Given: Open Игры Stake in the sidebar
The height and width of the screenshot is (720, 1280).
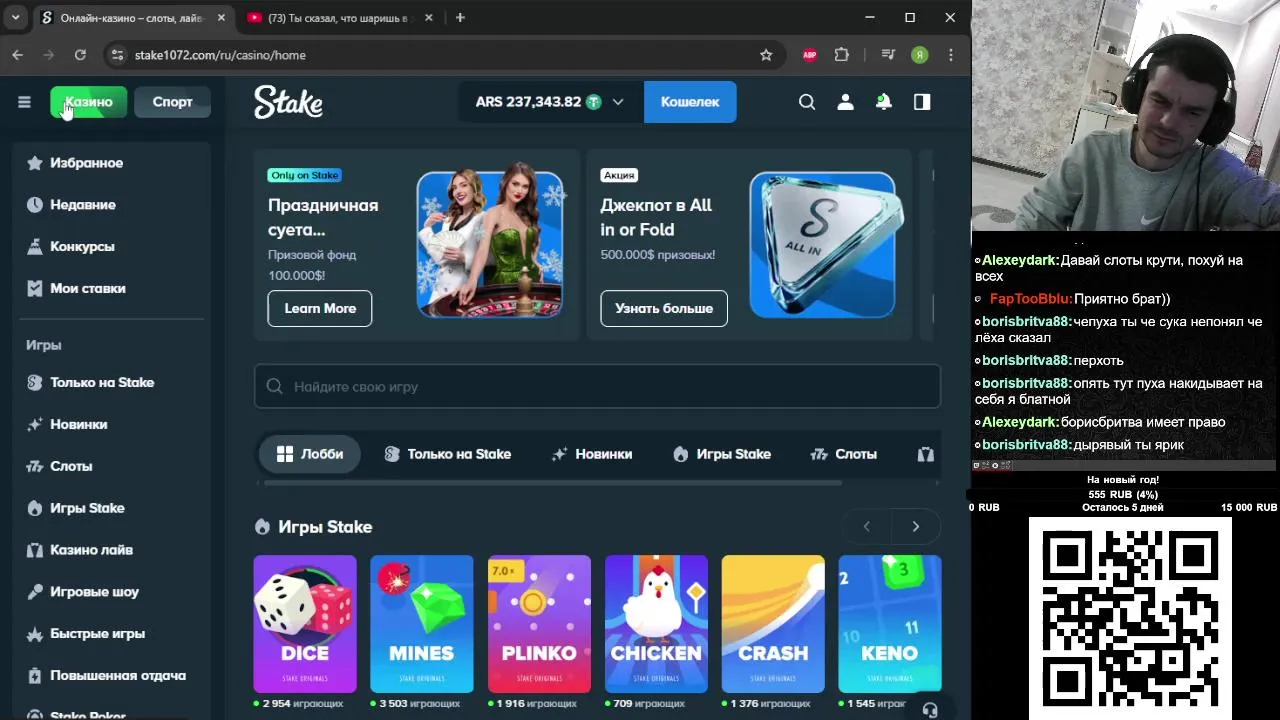Looking at the screenshot, I should [112, 509].
